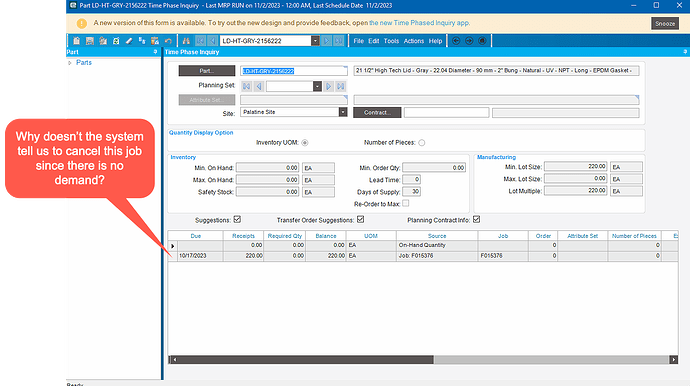Viewport: 690px width, 386px height.
Task: Click the Job column header
Action: click(503, 236)
